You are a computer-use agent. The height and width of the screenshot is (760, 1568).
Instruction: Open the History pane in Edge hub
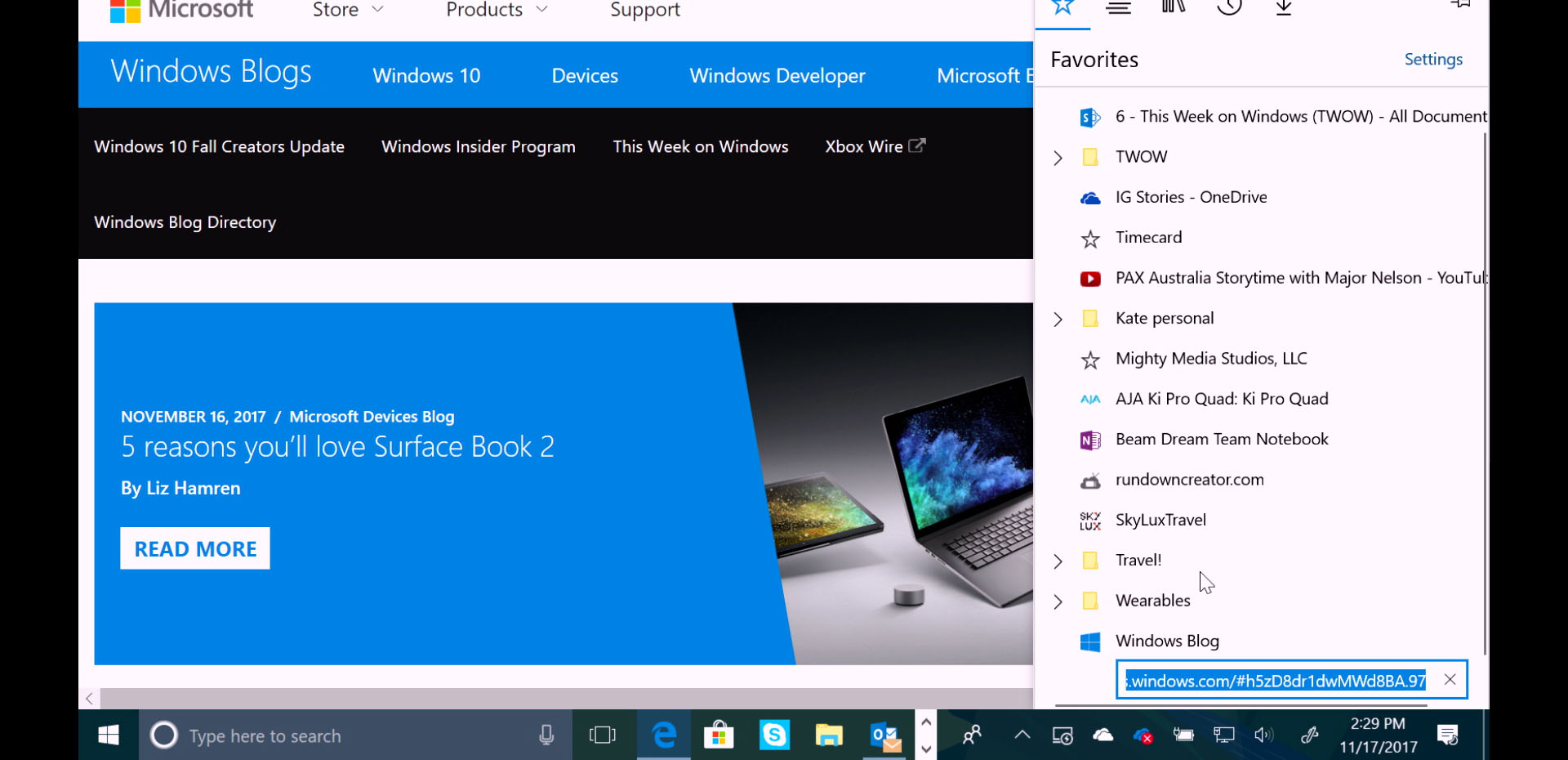pyautogui.click(x=1229, y=8)
